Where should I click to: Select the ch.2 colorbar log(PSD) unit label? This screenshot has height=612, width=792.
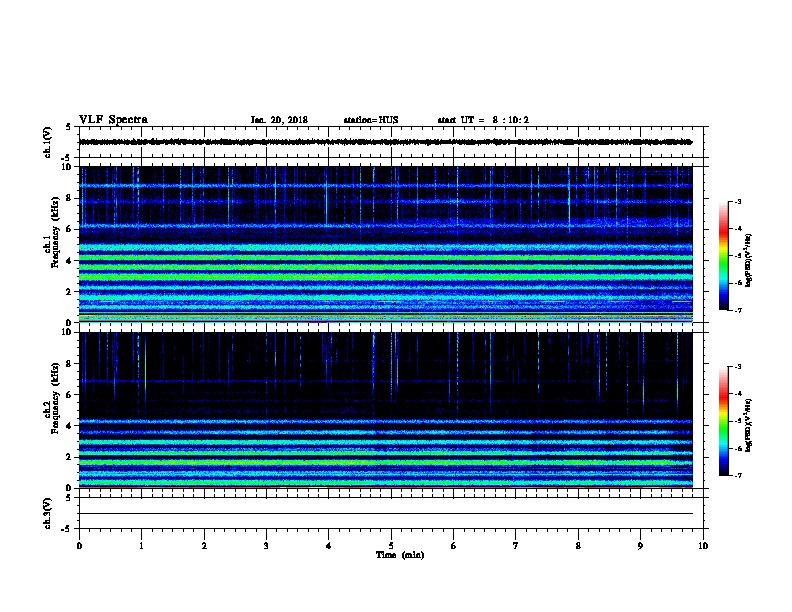coord(748,425)
